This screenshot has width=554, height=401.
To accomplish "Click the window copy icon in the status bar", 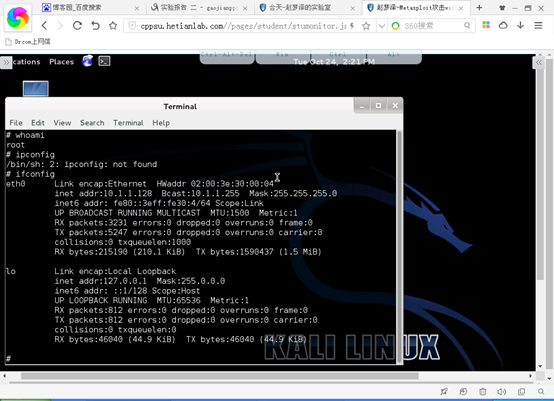I will [x=521, y=391].
